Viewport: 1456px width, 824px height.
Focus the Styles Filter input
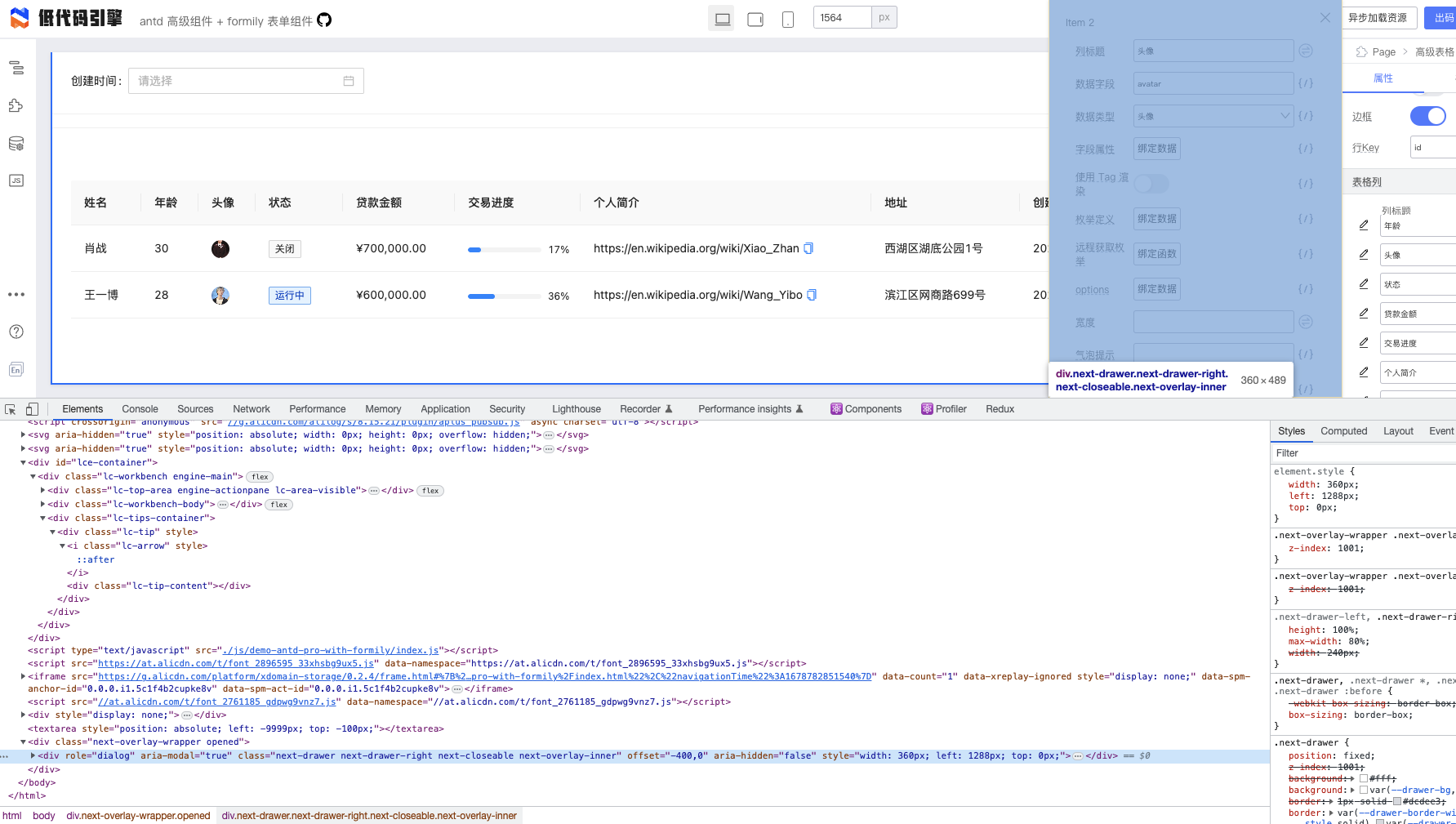[x=1364, y=453]
